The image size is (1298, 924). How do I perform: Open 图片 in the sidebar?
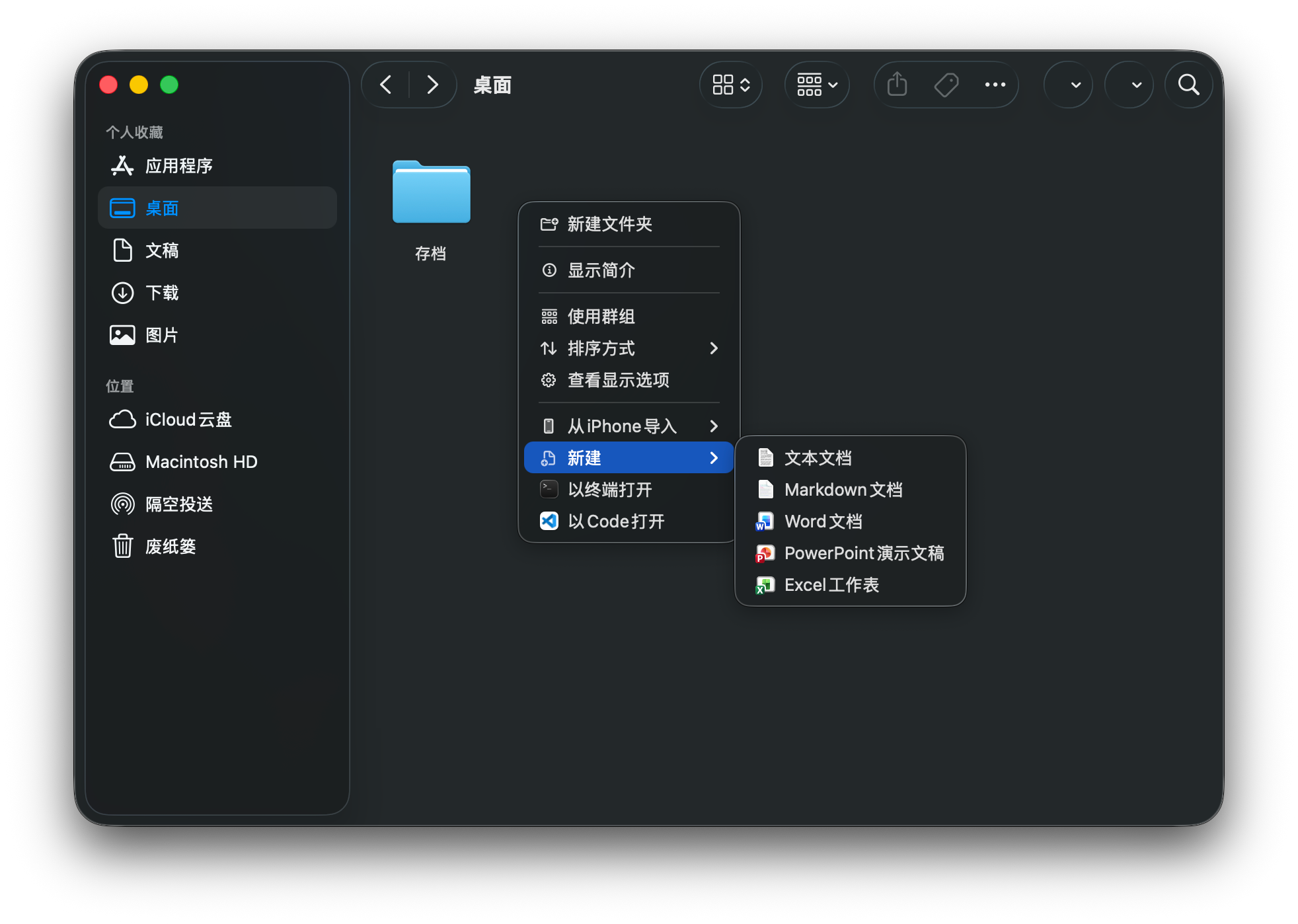tap(217, 335)
